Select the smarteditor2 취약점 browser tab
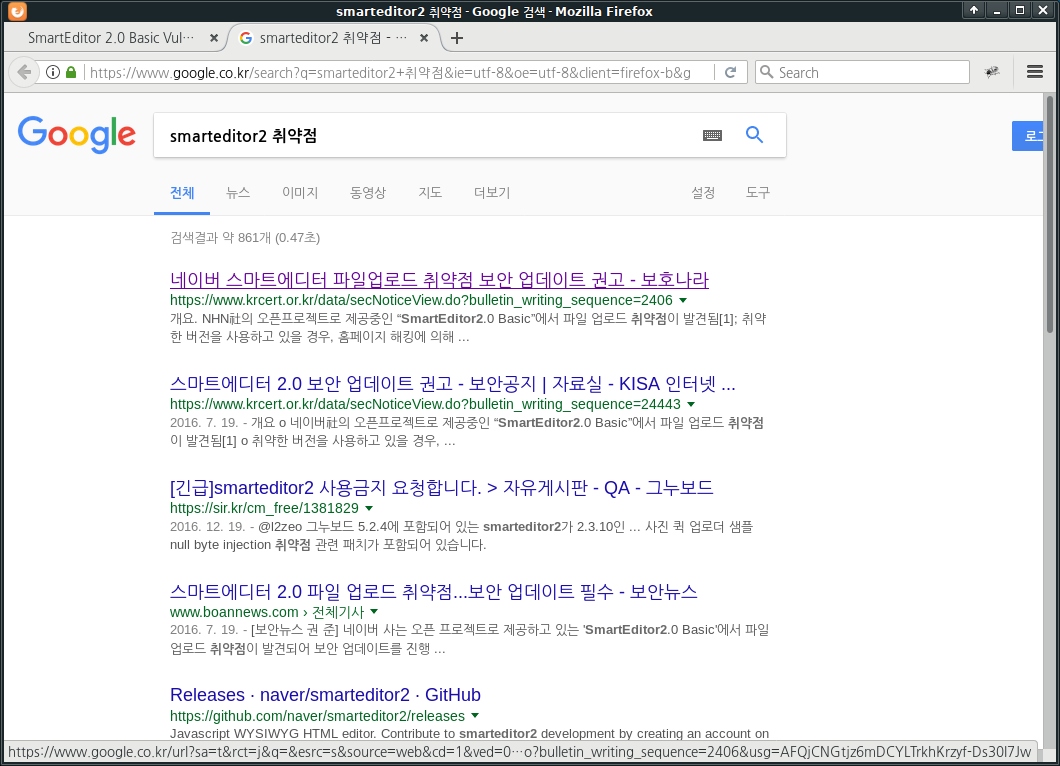Image resolution: width=1060 pixels, height=766 pixels. point(333,38)
